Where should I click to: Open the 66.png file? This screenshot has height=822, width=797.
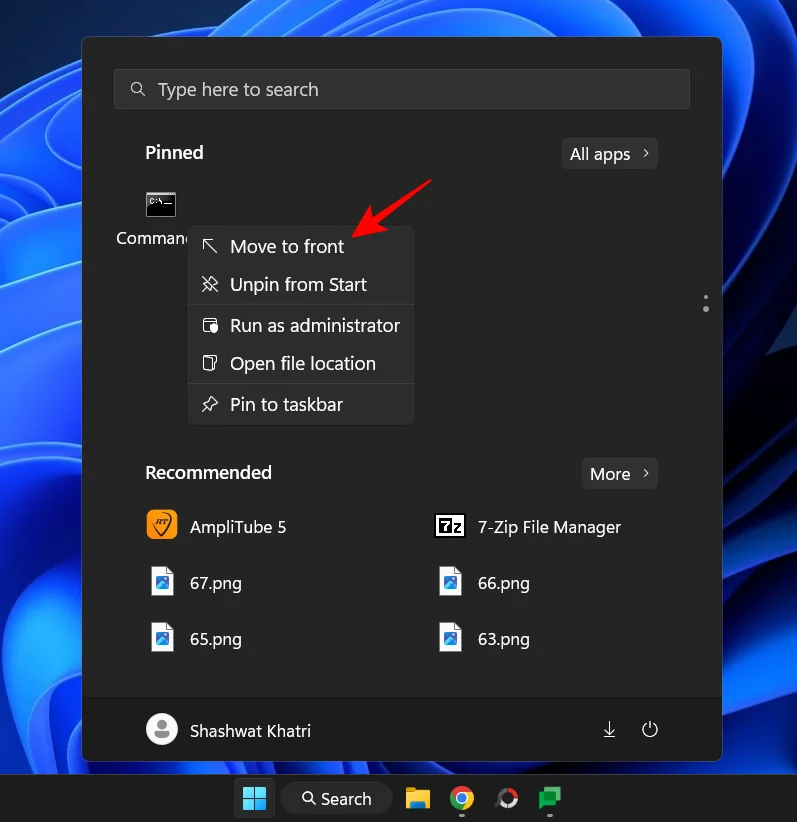pos(483,582)
